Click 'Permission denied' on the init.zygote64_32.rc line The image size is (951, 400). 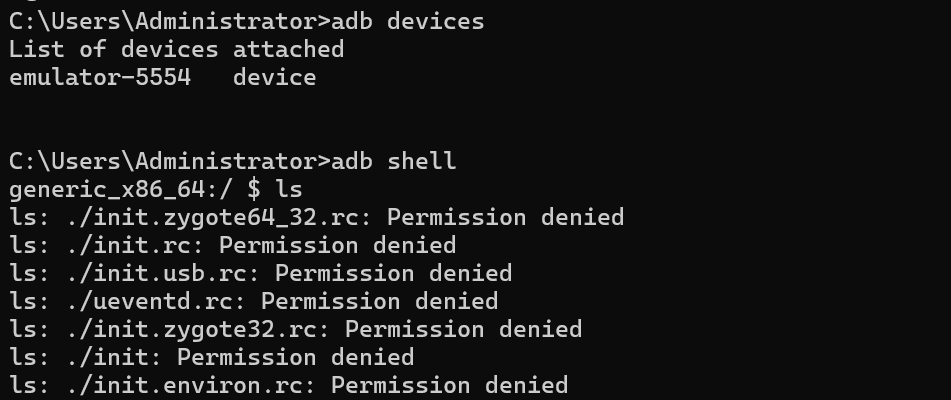(505, 217)
